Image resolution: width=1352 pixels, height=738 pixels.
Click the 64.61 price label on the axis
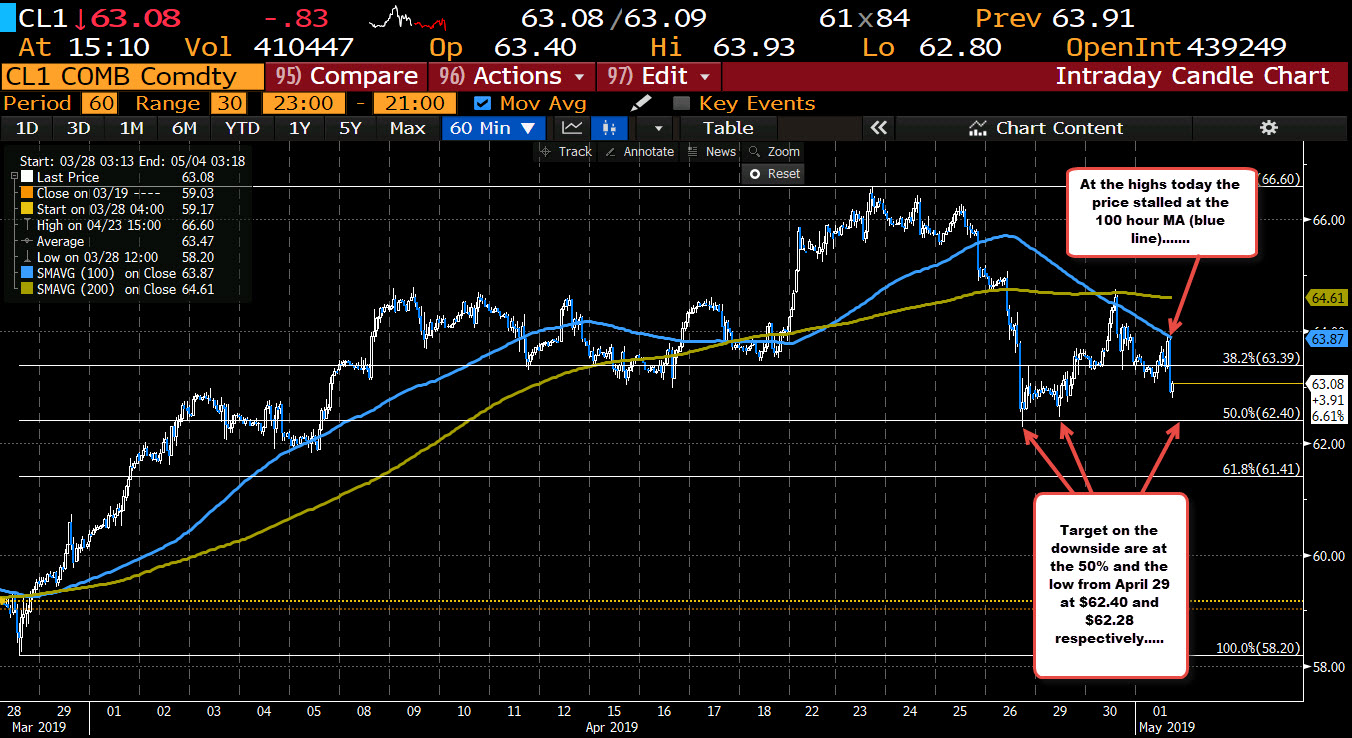pyautogui.click(x=1327, y=297)
